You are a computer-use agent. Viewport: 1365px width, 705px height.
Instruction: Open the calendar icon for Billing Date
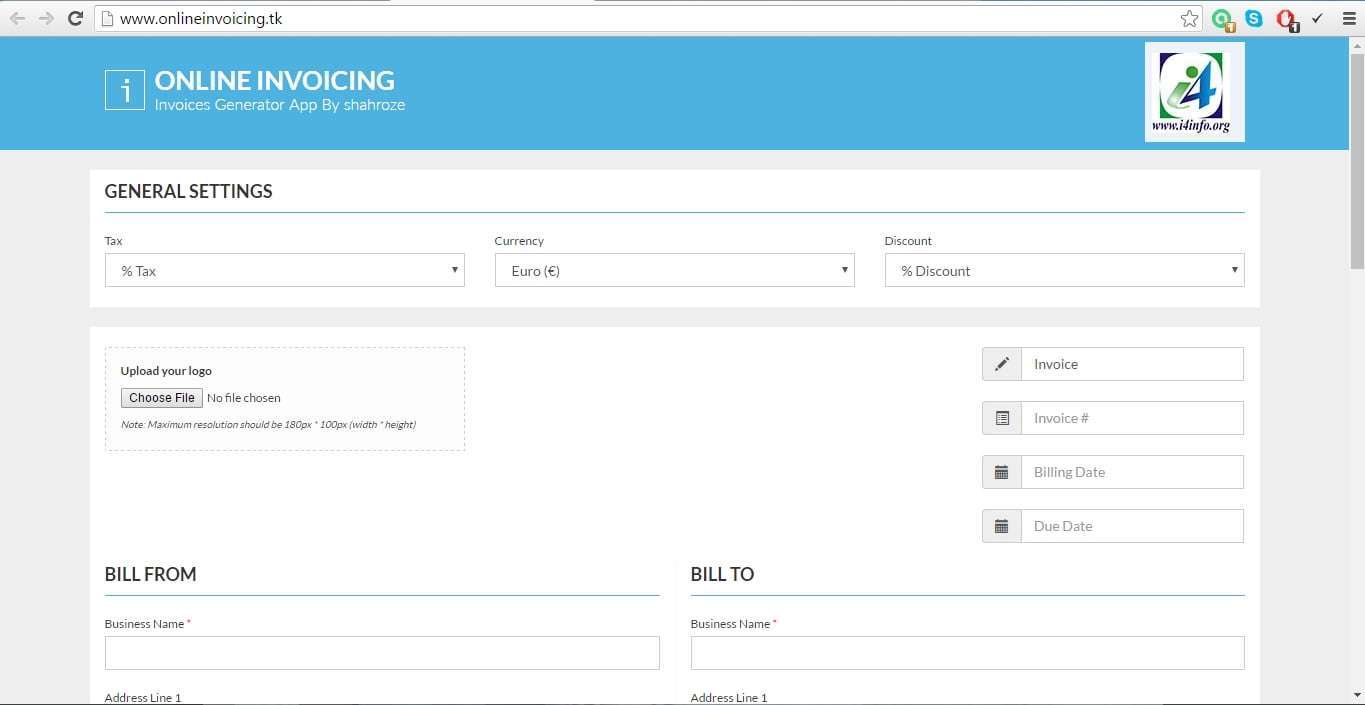(x=1001, y=471)
